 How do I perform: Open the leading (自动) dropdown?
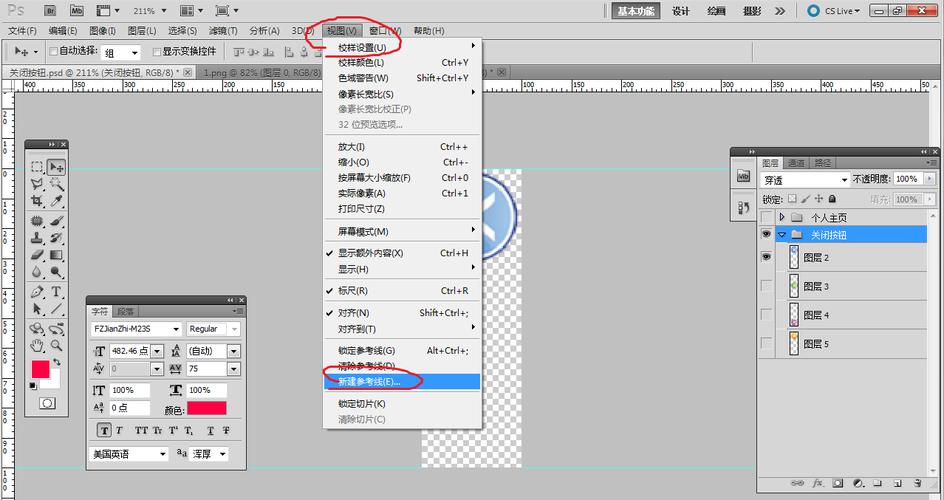click(x=234, y=351)
